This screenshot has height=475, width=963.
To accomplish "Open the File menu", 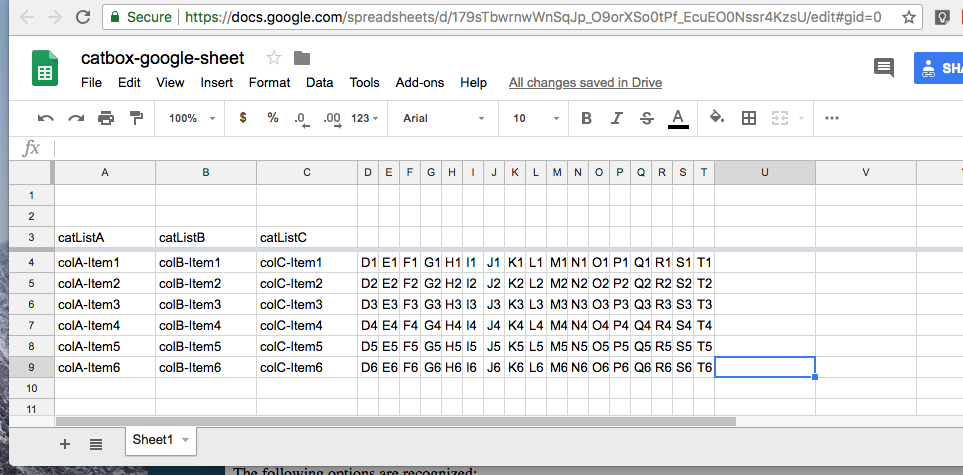I will click(x=92, y=82).
